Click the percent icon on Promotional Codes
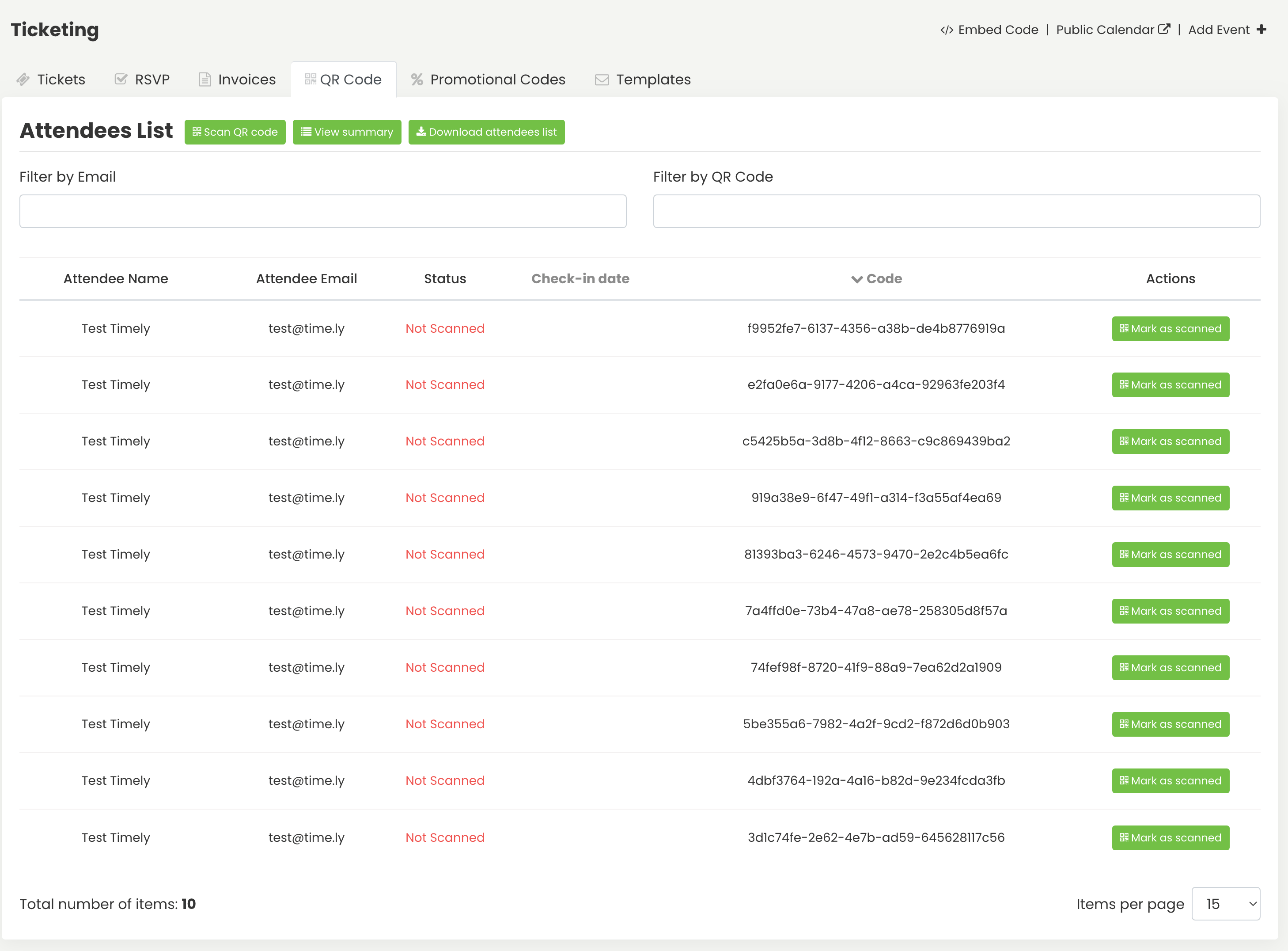Image resolution: width=1288 pixels, height=951 pixels. pos(417,80)
